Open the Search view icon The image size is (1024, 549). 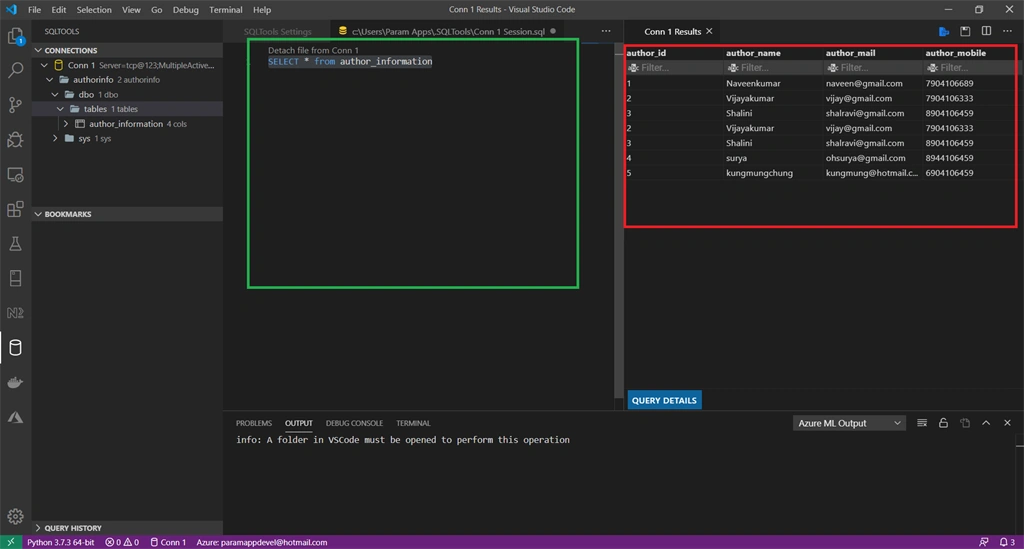pos(15,70)
